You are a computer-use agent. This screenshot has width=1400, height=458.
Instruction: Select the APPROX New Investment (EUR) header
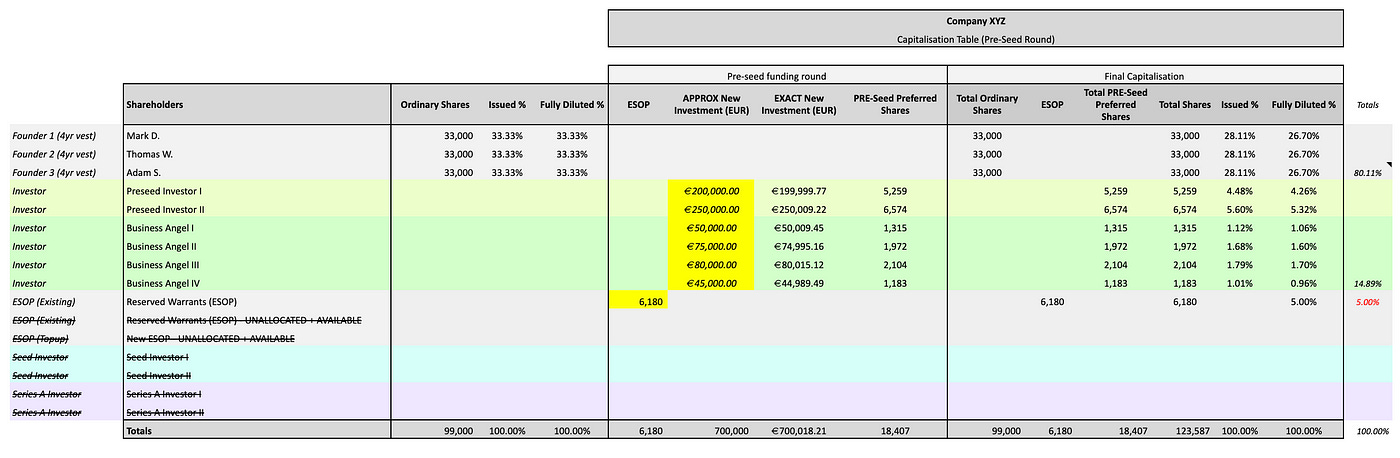[x=710, y=104]
